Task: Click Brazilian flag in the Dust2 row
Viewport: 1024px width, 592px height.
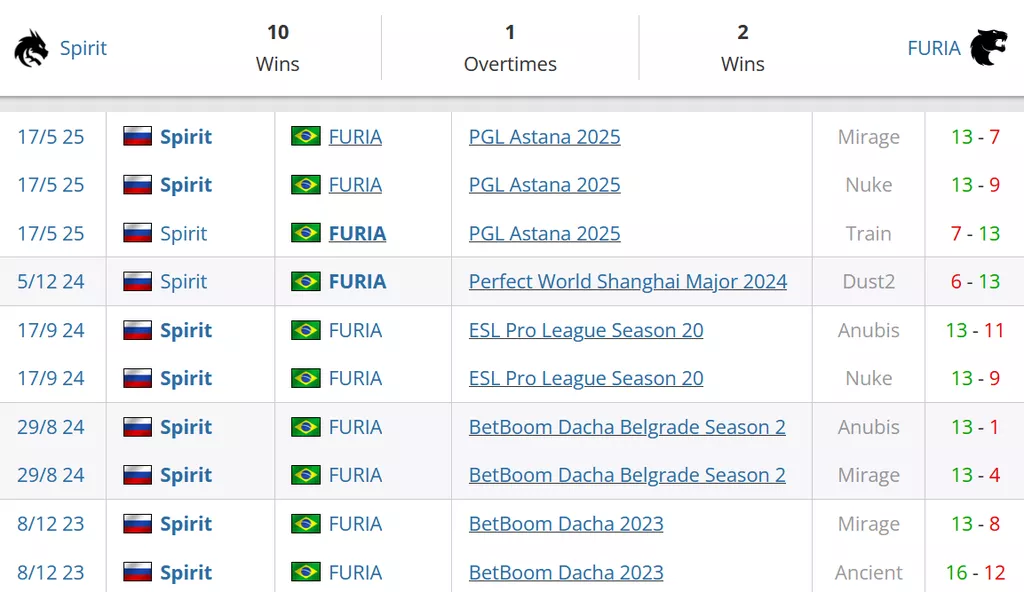Action: [306, 282]
